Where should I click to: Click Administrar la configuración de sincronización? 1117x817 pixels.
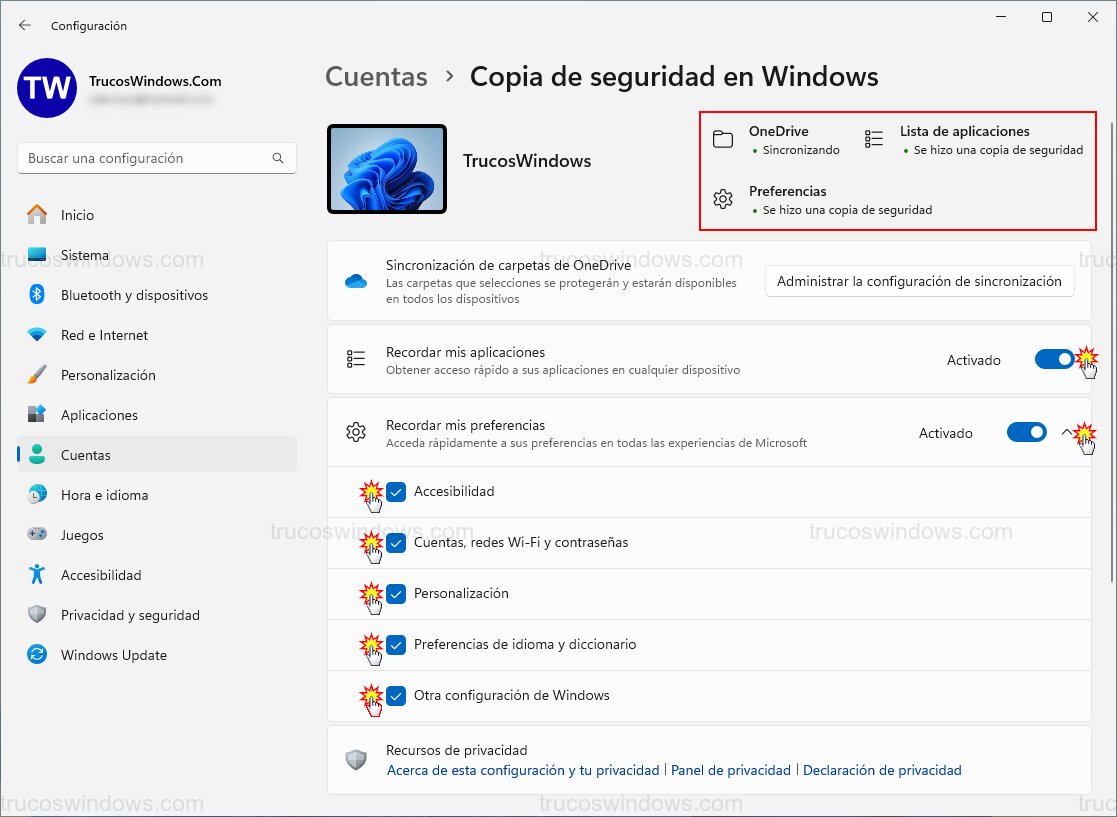pyautogui.click(x=919, y=281)
